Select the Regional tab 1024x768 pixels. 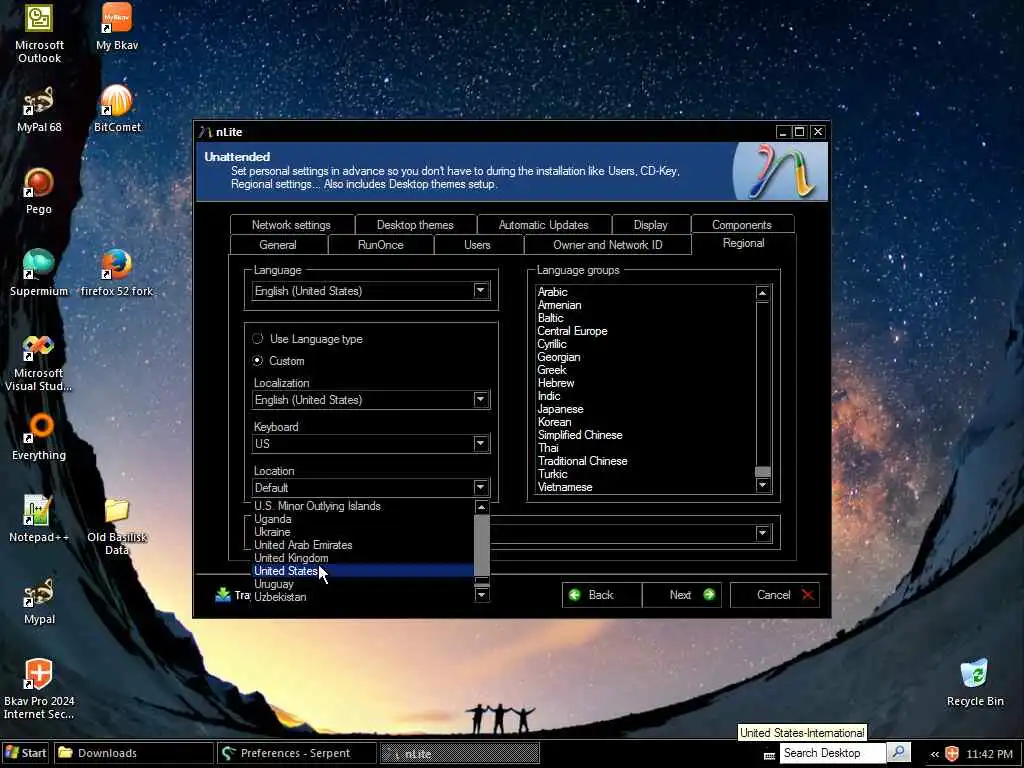pos(743,243)
